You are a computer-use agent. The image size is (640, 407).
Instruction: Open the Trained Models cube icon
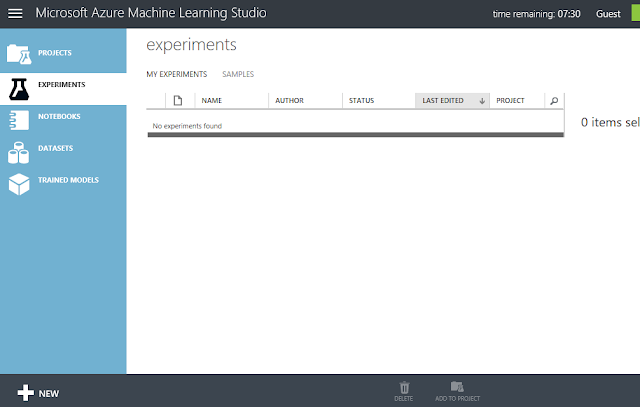[19, 184]
